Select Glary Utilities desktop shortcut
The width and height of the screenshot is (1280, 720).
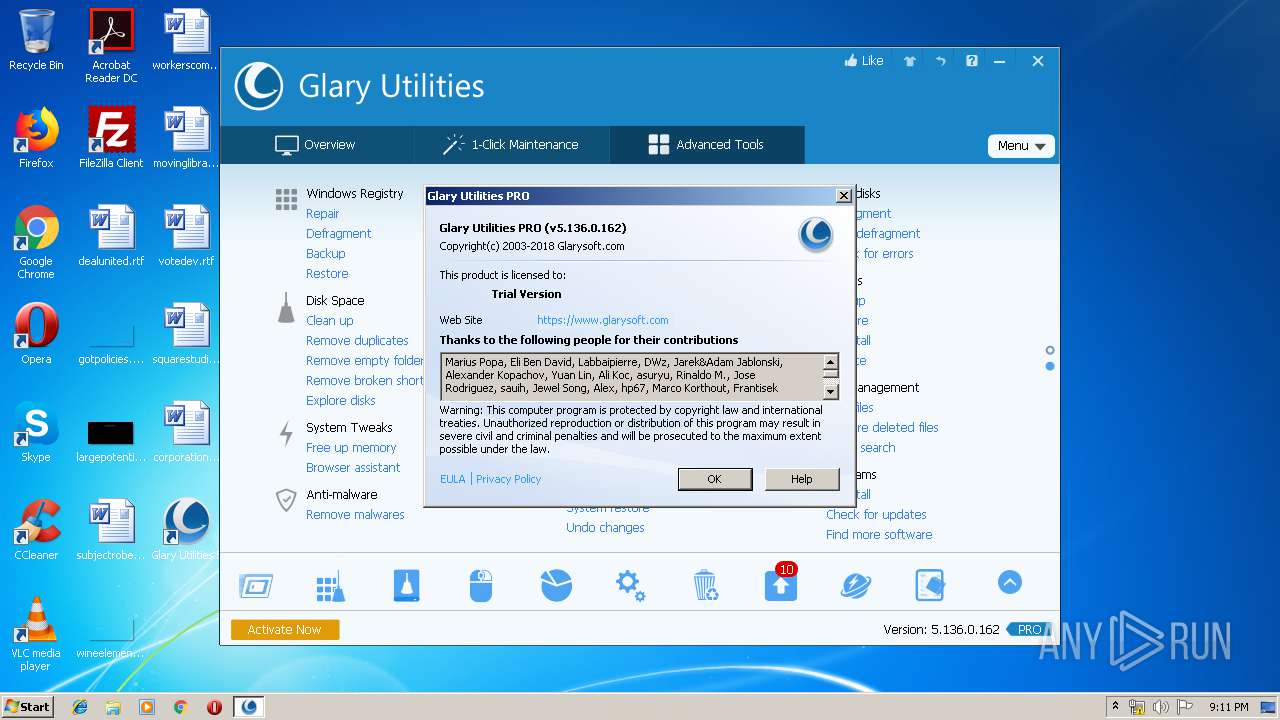pos(185,530)
